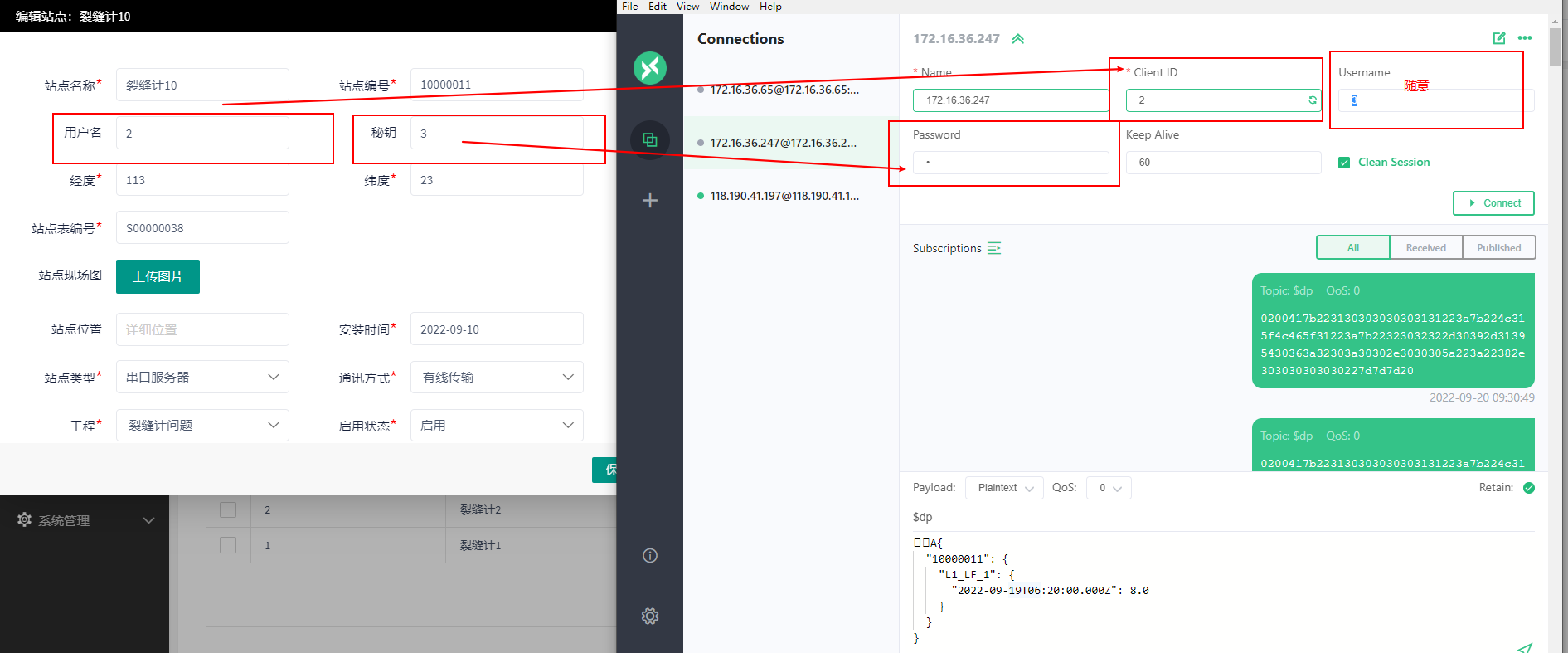Click the Connect button
Screen dimensions: 1568x653
[x=1493, y=203]
